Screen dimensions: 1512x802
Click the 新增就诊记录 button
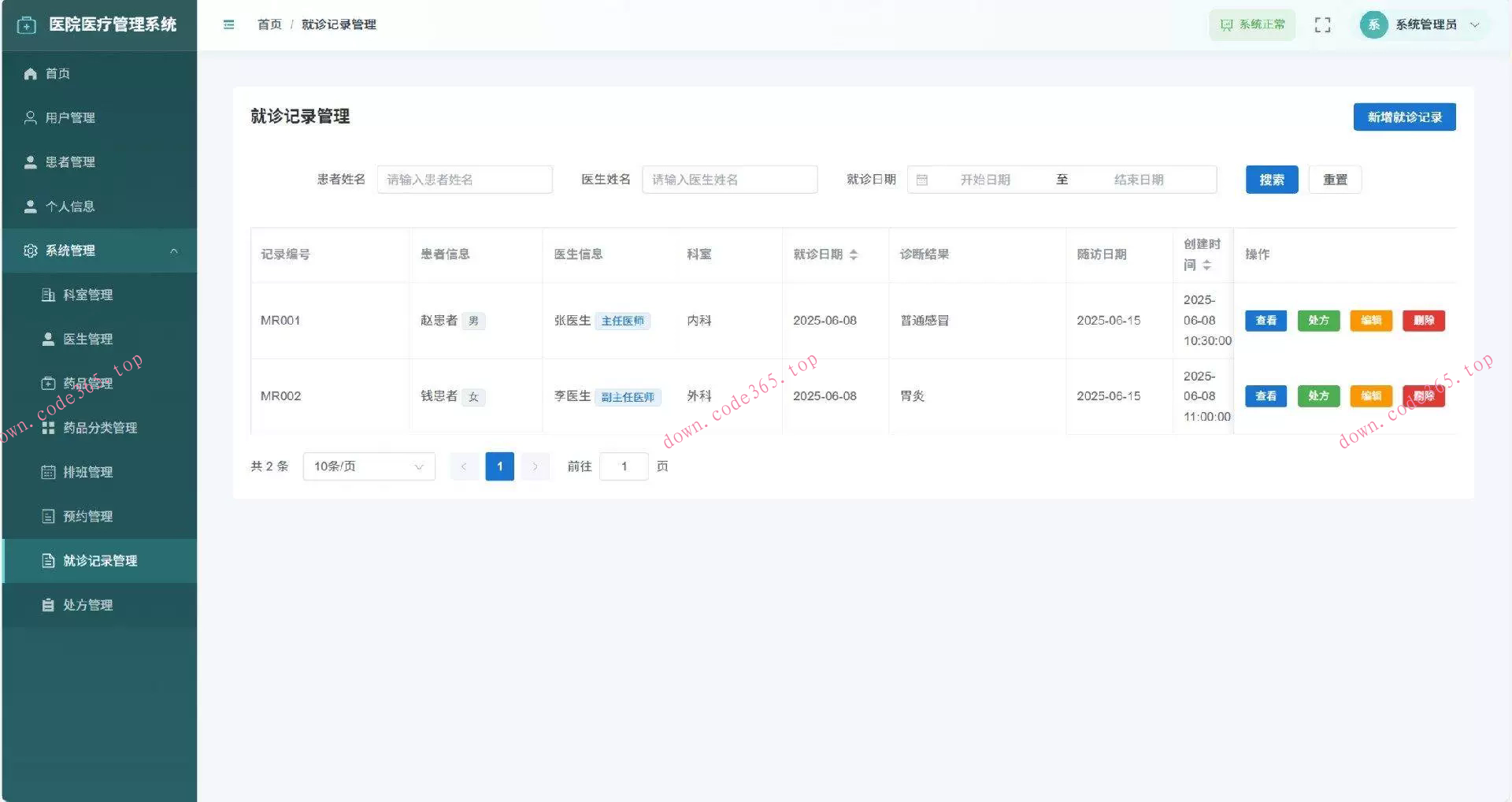pyautogui.click(x=1404, y=117)
